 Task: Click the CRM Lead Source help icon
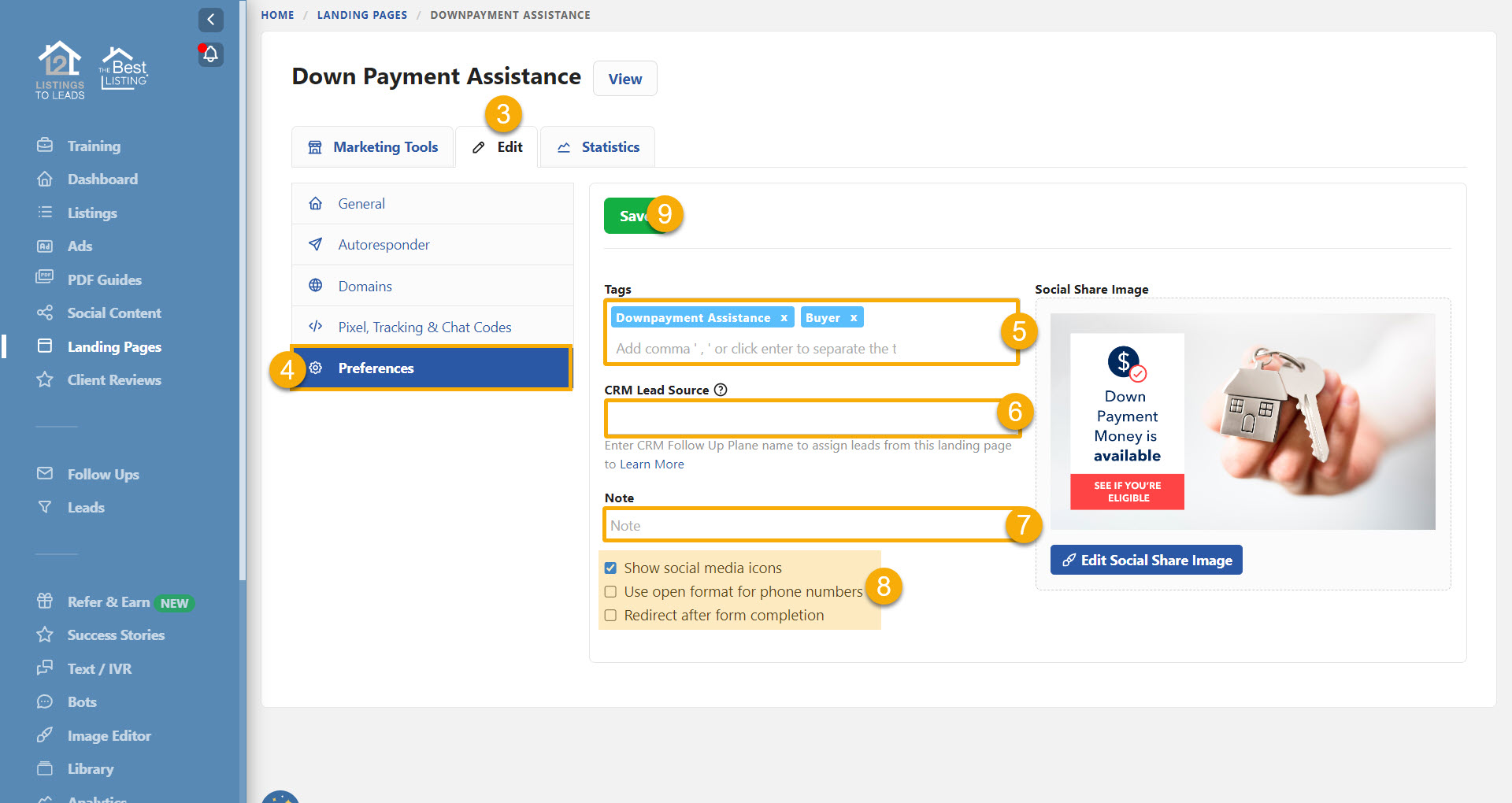pyautogui.click(x=721, y=390)
